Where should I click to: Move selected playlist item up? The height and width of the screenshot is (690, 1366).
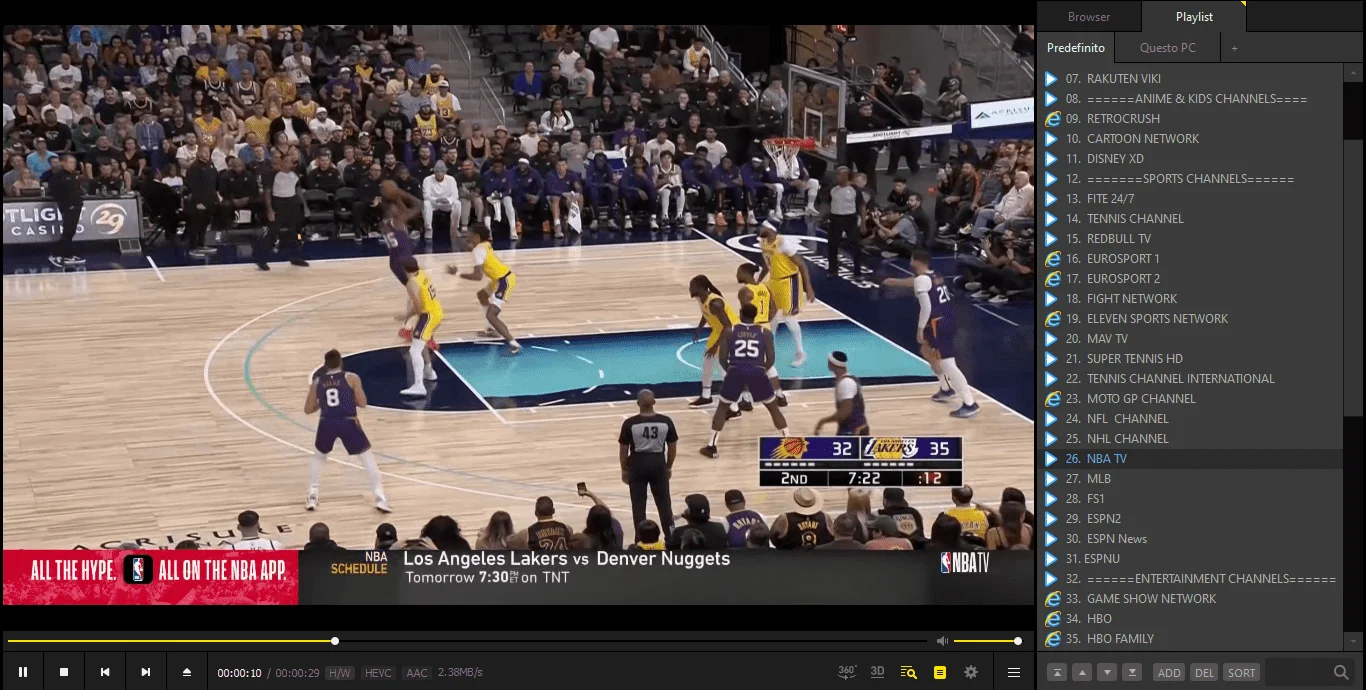[x=1082, y=672]
